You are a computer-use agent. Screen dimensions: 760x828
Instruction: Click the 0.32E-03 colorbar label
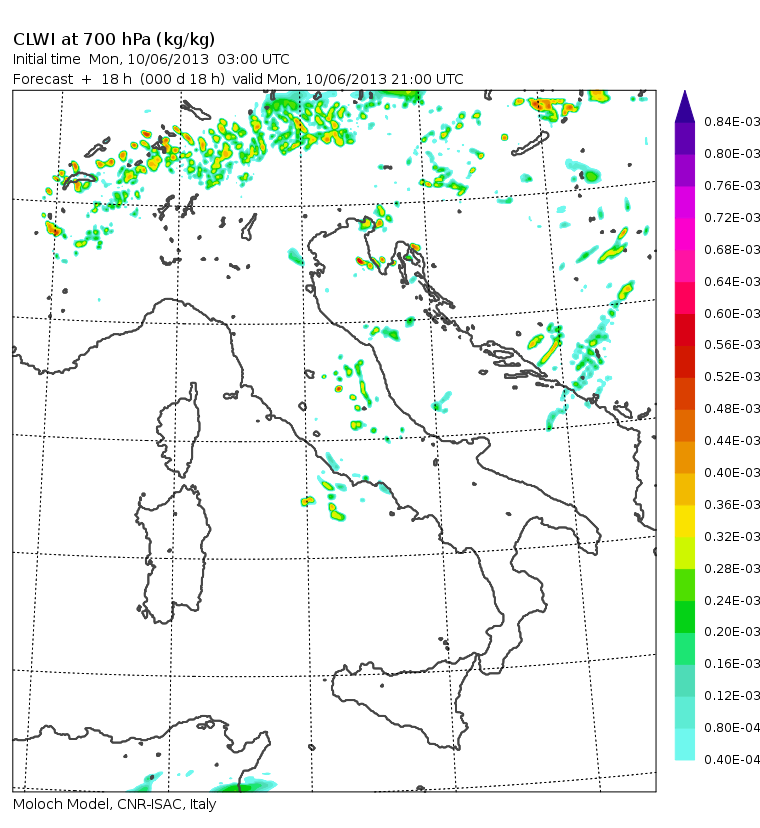[732, 537]
